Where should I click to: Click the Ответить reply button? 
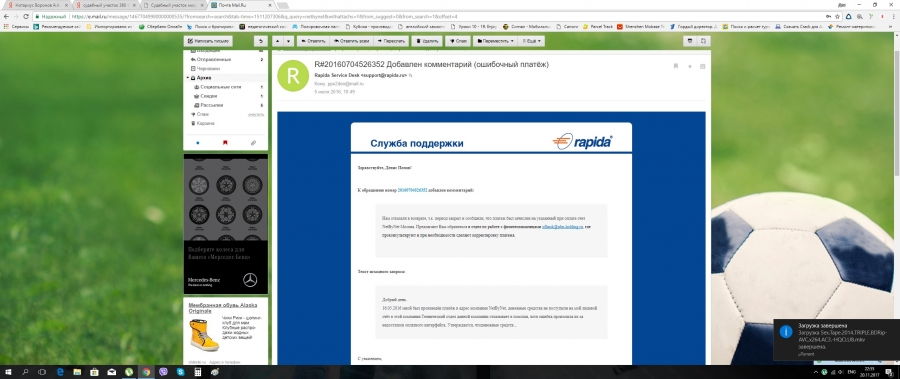(313, 41)
